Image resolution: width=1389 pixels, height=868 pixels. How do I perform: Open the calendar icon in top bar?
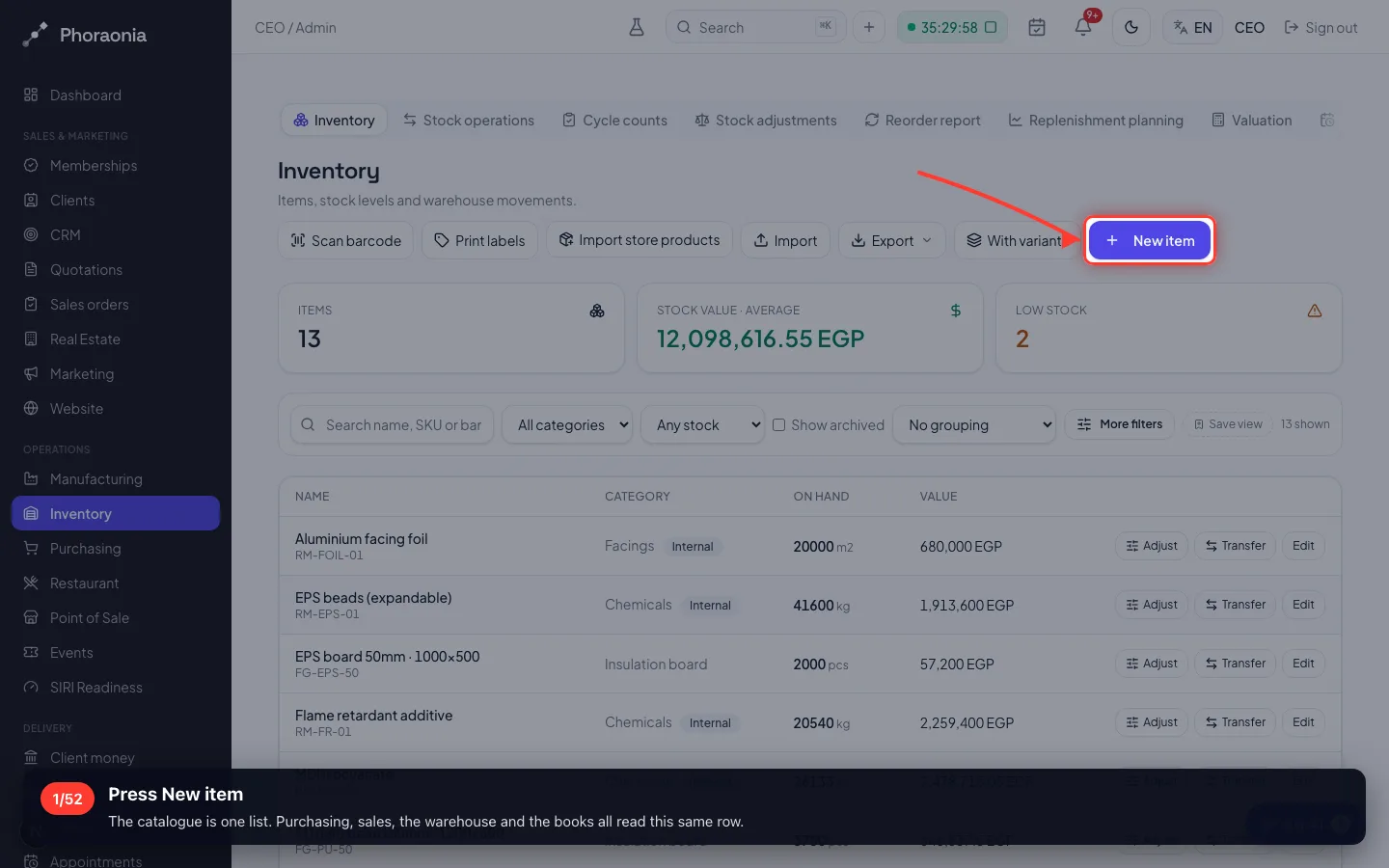coord(1037,27)
